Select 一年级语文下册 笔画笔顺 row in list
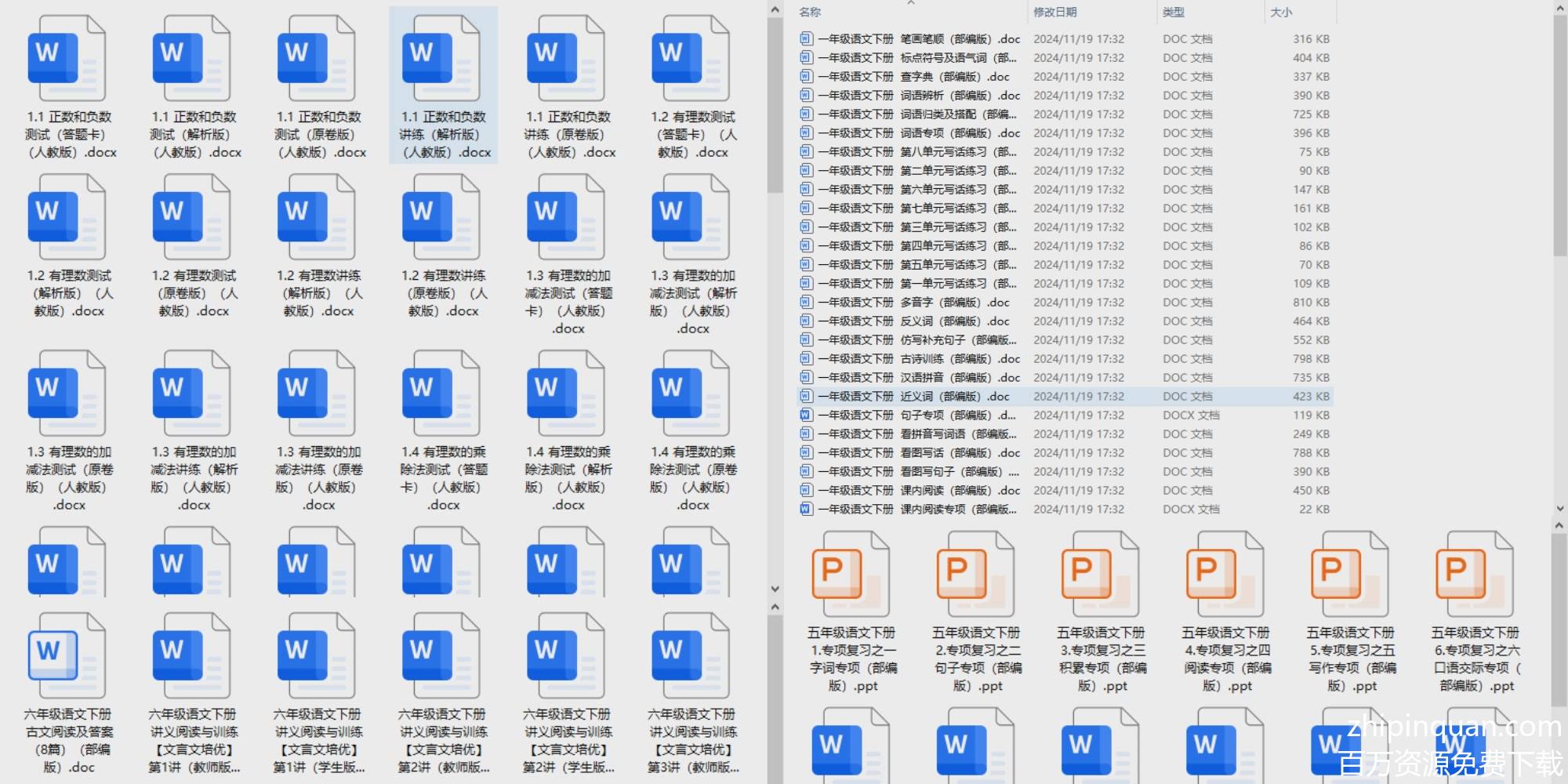The width and height of the screenshot is (1568, 784). (x=917, y=39)
